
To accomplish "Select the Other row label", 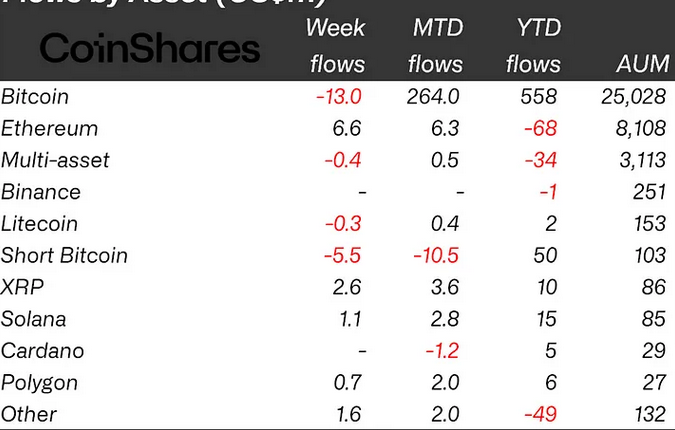I will (29, 413).
